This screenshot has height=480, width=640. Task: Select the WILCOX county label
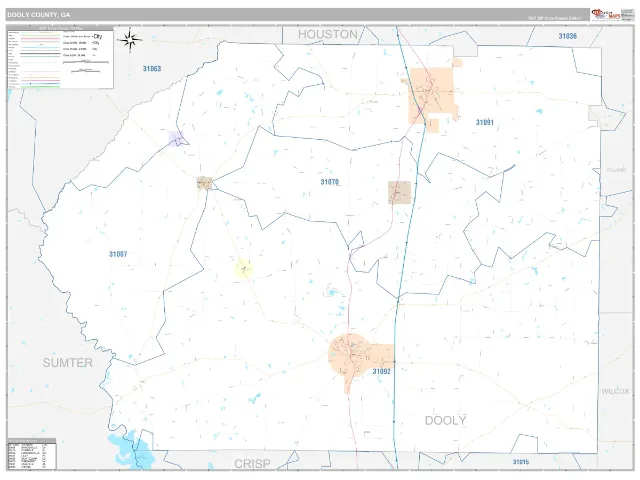point(615,391)
